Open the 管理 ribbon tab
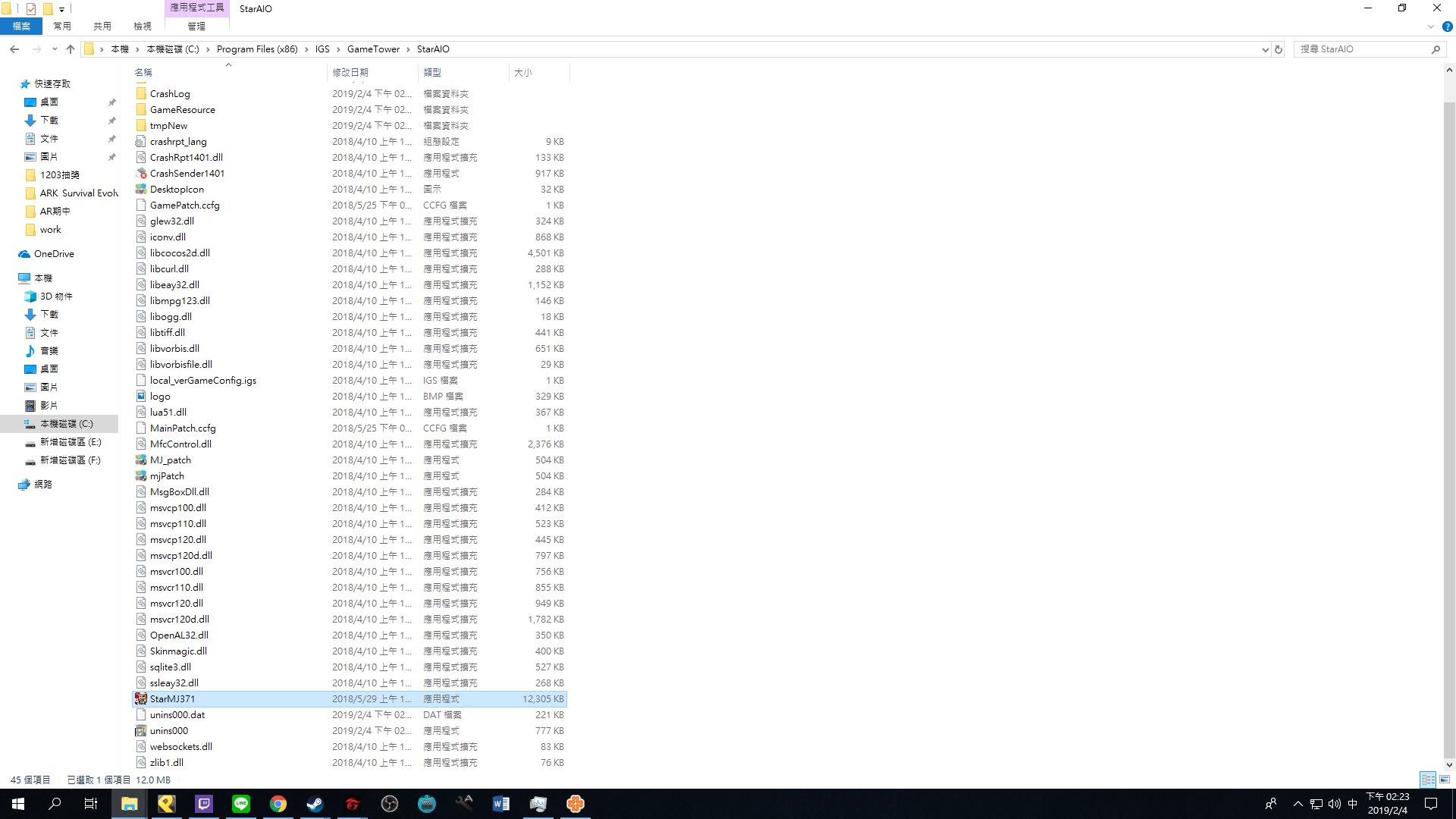1456x819 pixels. [196, 27]
